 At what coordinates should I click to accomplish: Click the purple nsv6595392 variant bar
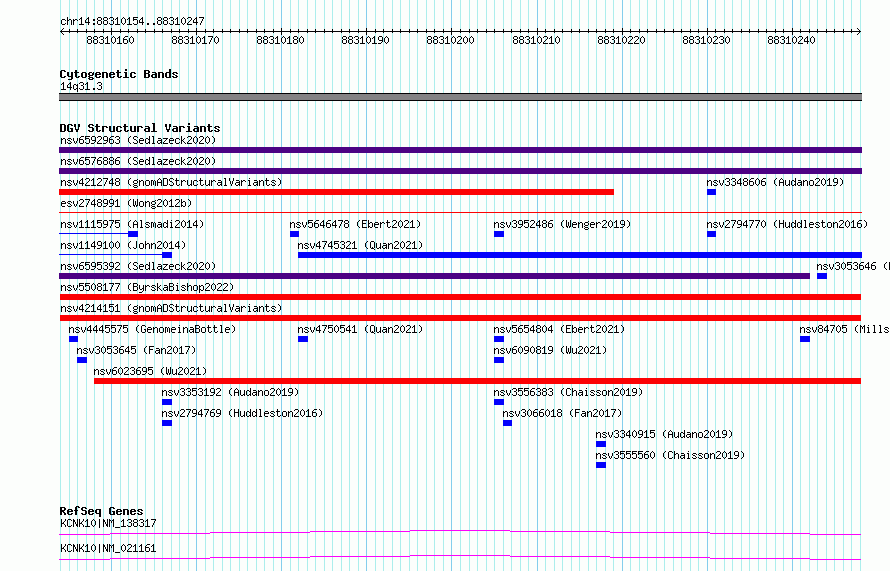435,276
